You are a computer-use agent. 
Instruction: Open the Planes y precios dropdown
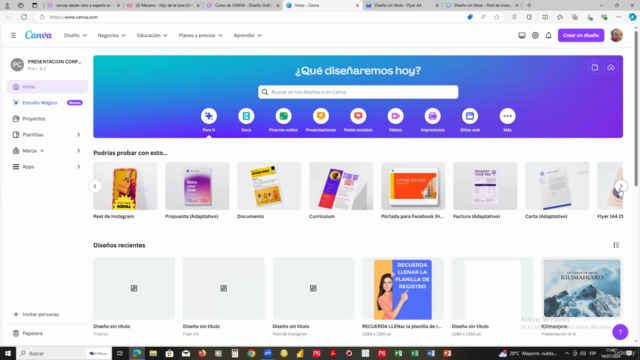click(x=200, y=36)
